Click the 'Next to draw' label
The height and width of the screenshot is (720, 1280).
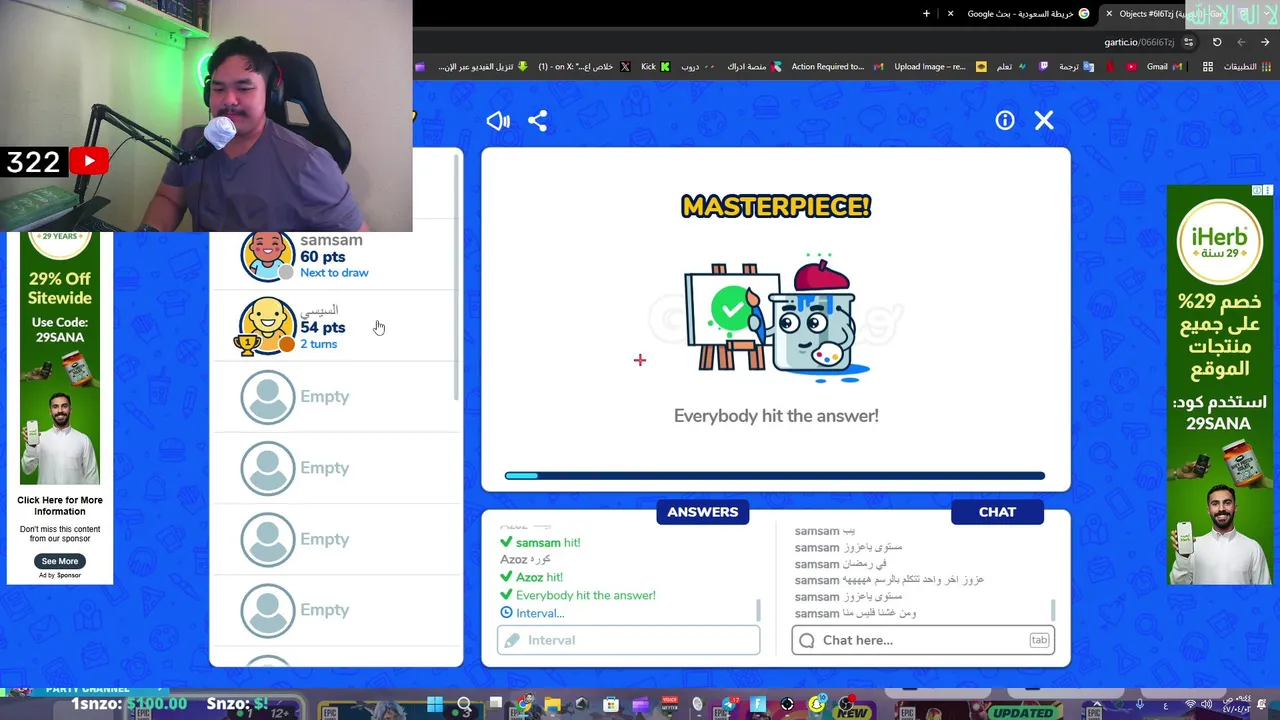(334, 273)
